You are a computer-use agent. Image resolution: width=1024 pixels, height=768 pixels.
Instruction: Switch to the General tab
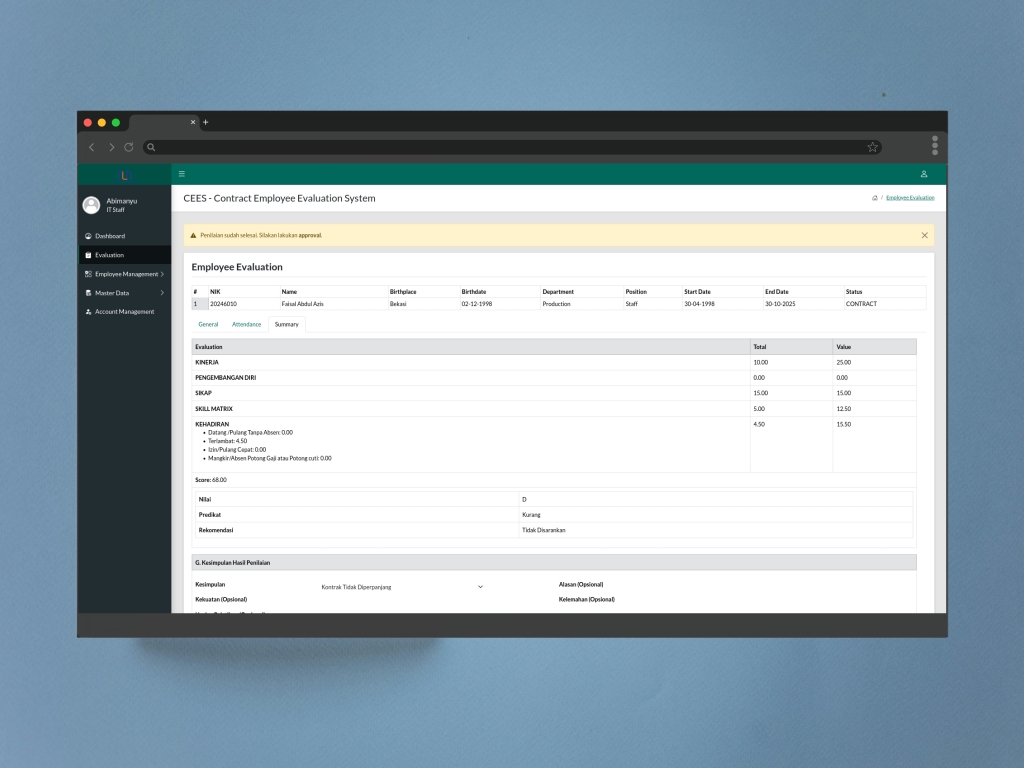[208, 325]
